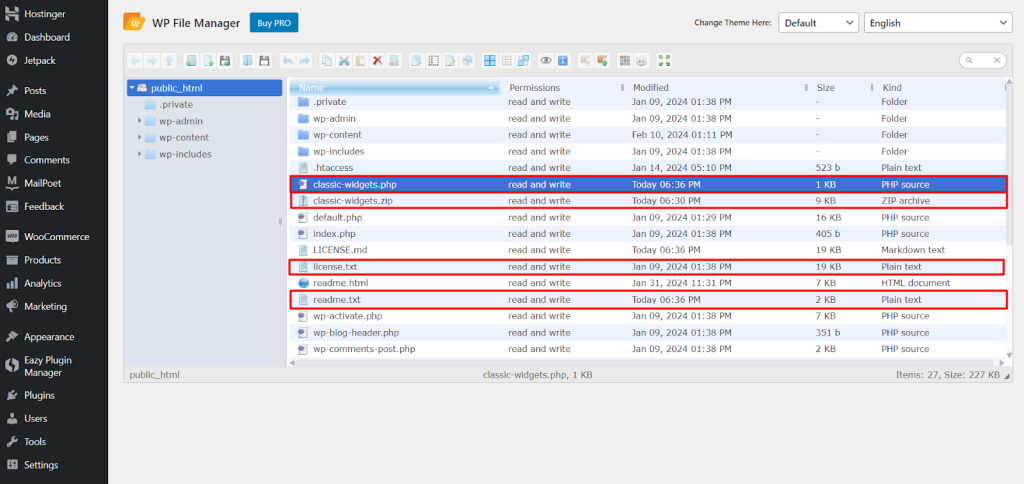Sort files by the Name column header
This screenshot has width=1024, height=484.
(395, 88)
